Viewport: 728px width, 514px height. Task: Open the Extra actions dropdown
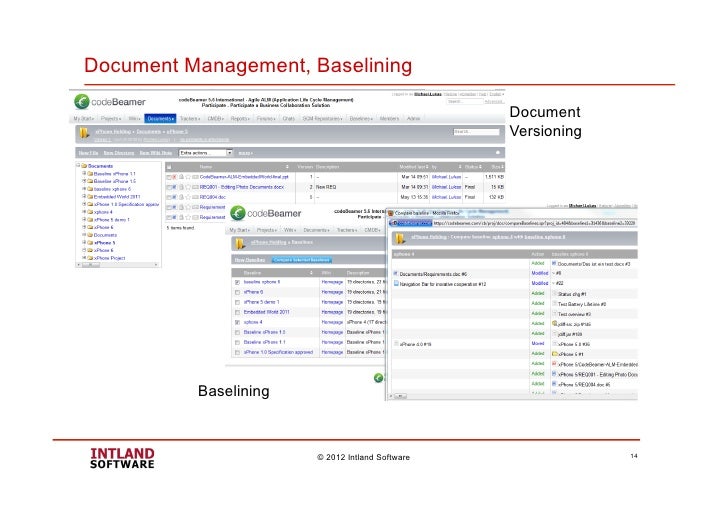click(206, 153)
